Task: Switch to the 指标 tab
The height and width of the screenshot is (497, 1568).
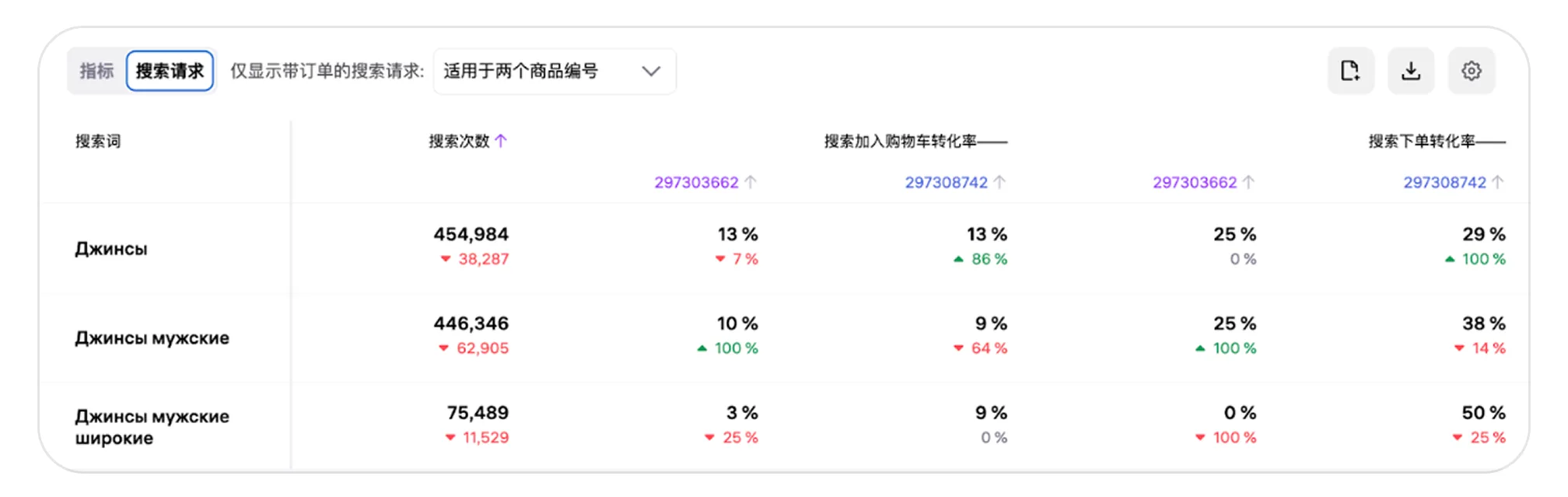Action: [96, 71]
